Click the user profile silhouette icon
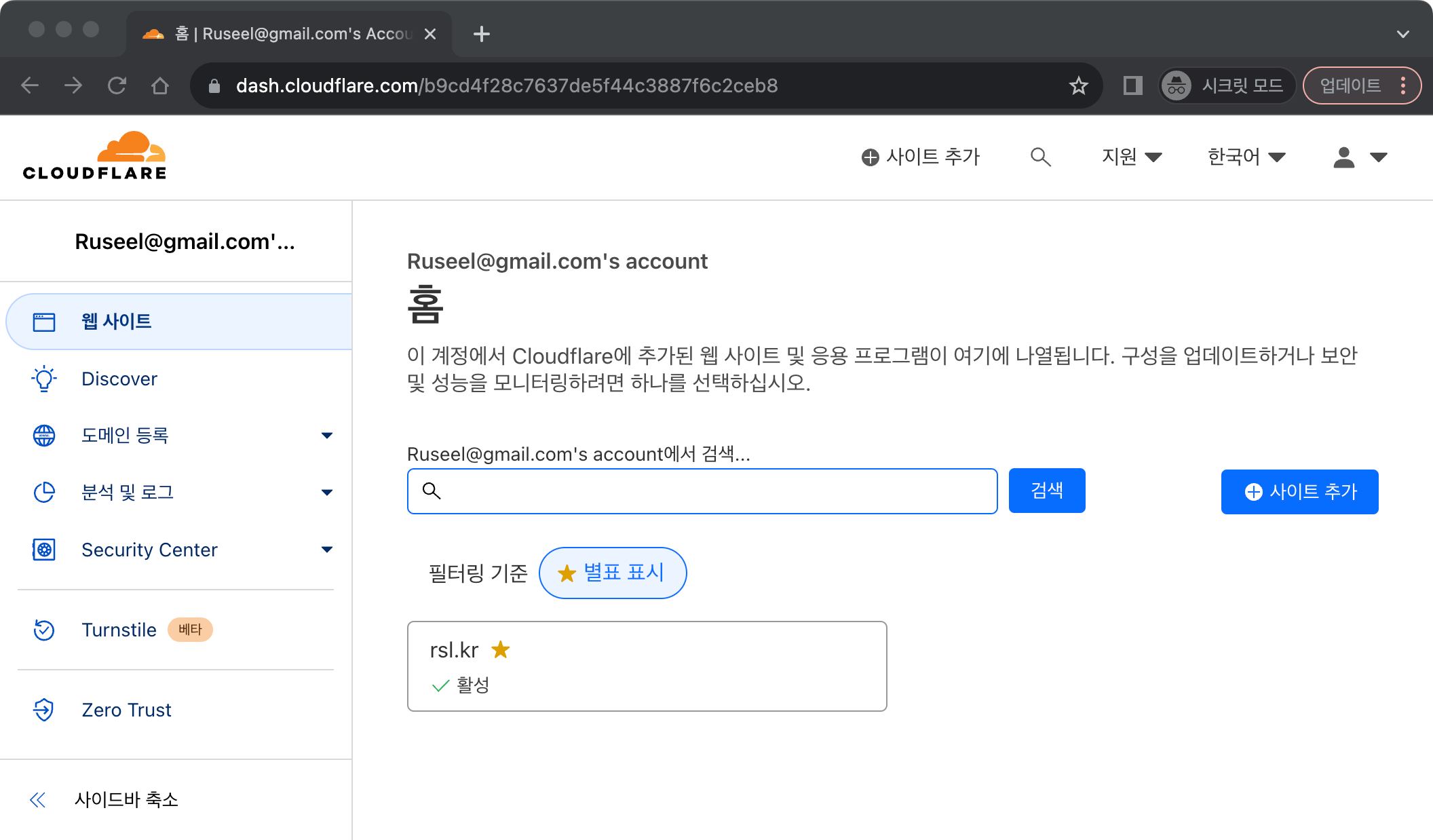The height and width of the screenshot is (840, 1433). coord(1343,157)
